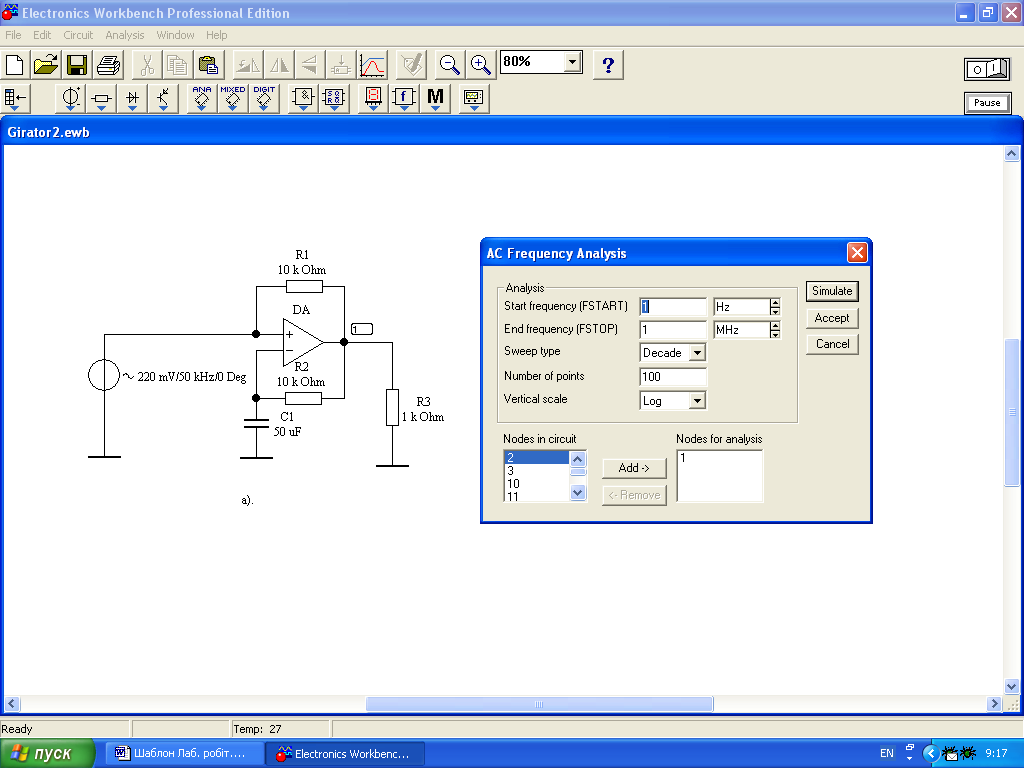Viewport: 1024px width, 768px height.
Task: Click the circuit window horizontal scrollbar thumb
Action: coord(539,704)
